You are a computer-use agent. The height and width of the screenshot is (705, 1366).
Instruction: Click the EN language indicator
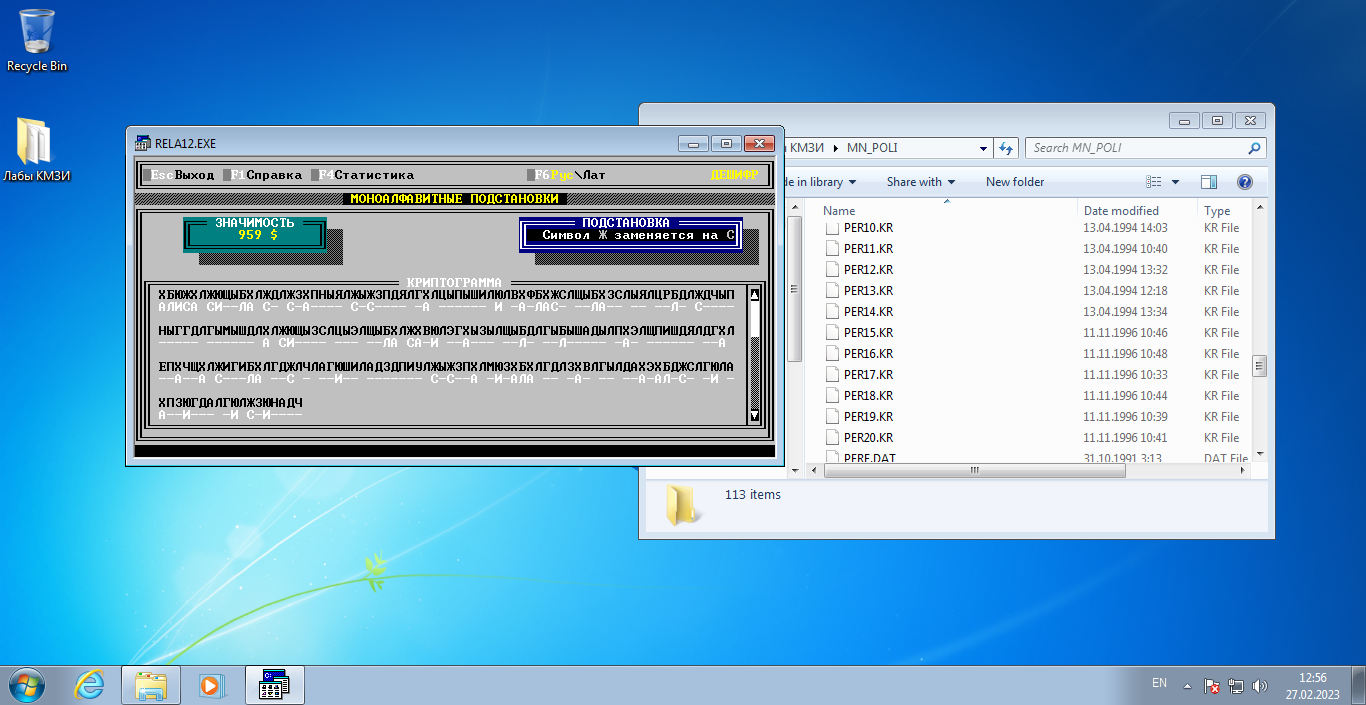1159,683
